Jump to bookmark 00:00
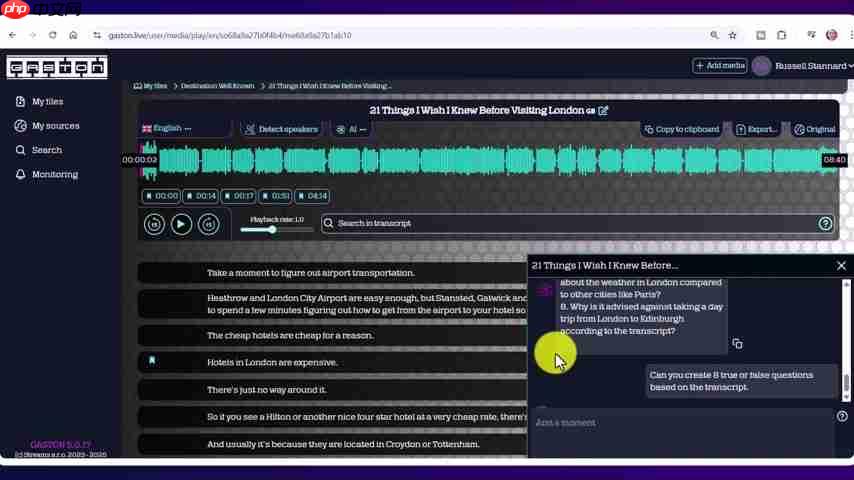 click(x=161, y=196)
